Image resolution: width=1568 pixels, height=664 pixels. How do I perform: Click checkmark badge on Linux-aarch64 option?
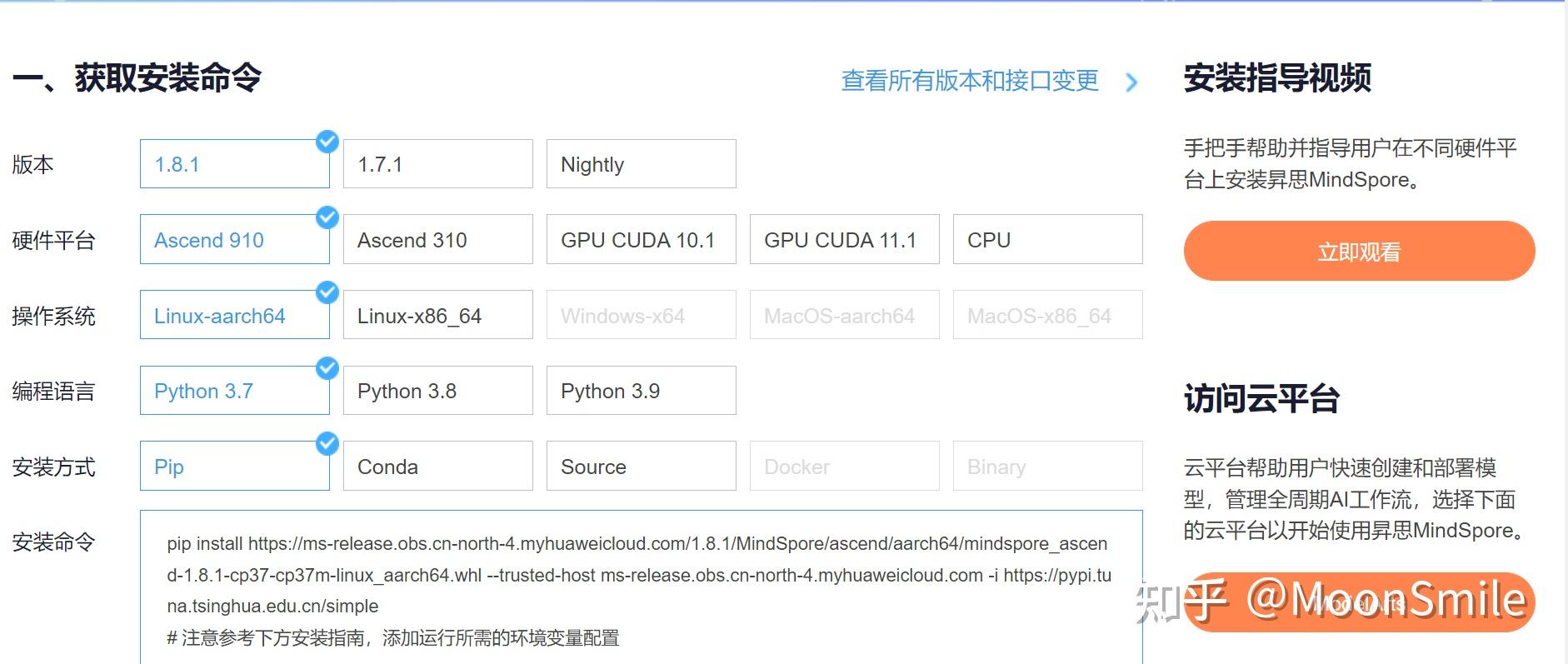327,292
